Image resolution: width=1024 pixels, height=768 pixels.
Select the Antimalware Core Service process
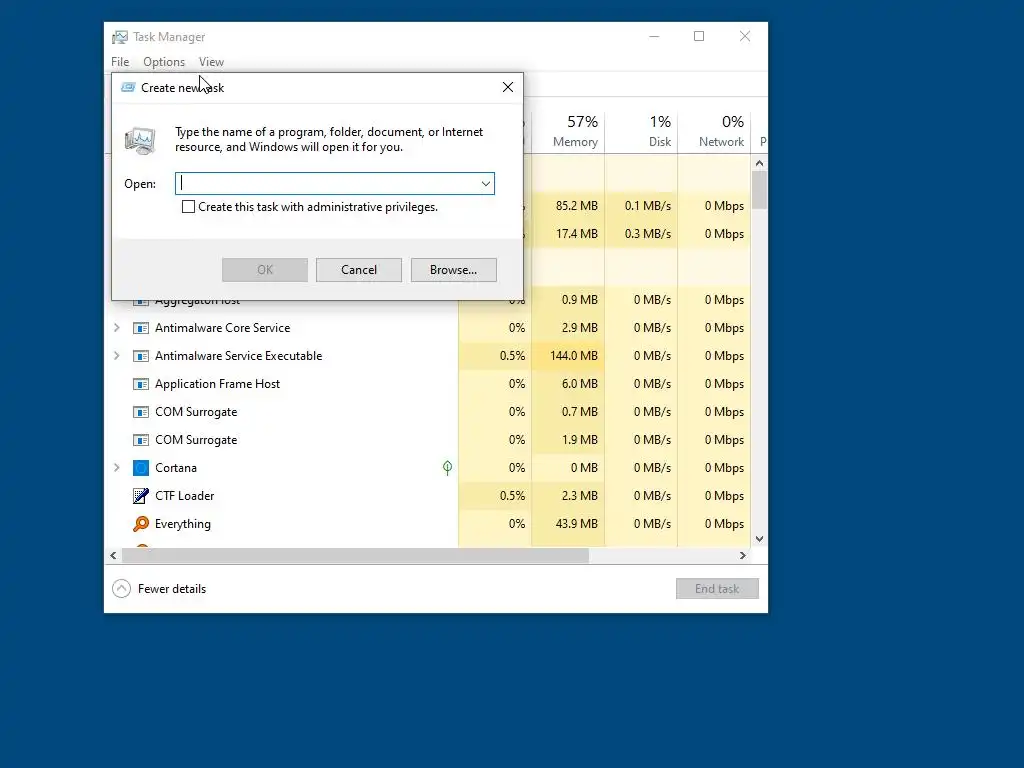coord(222,328)
